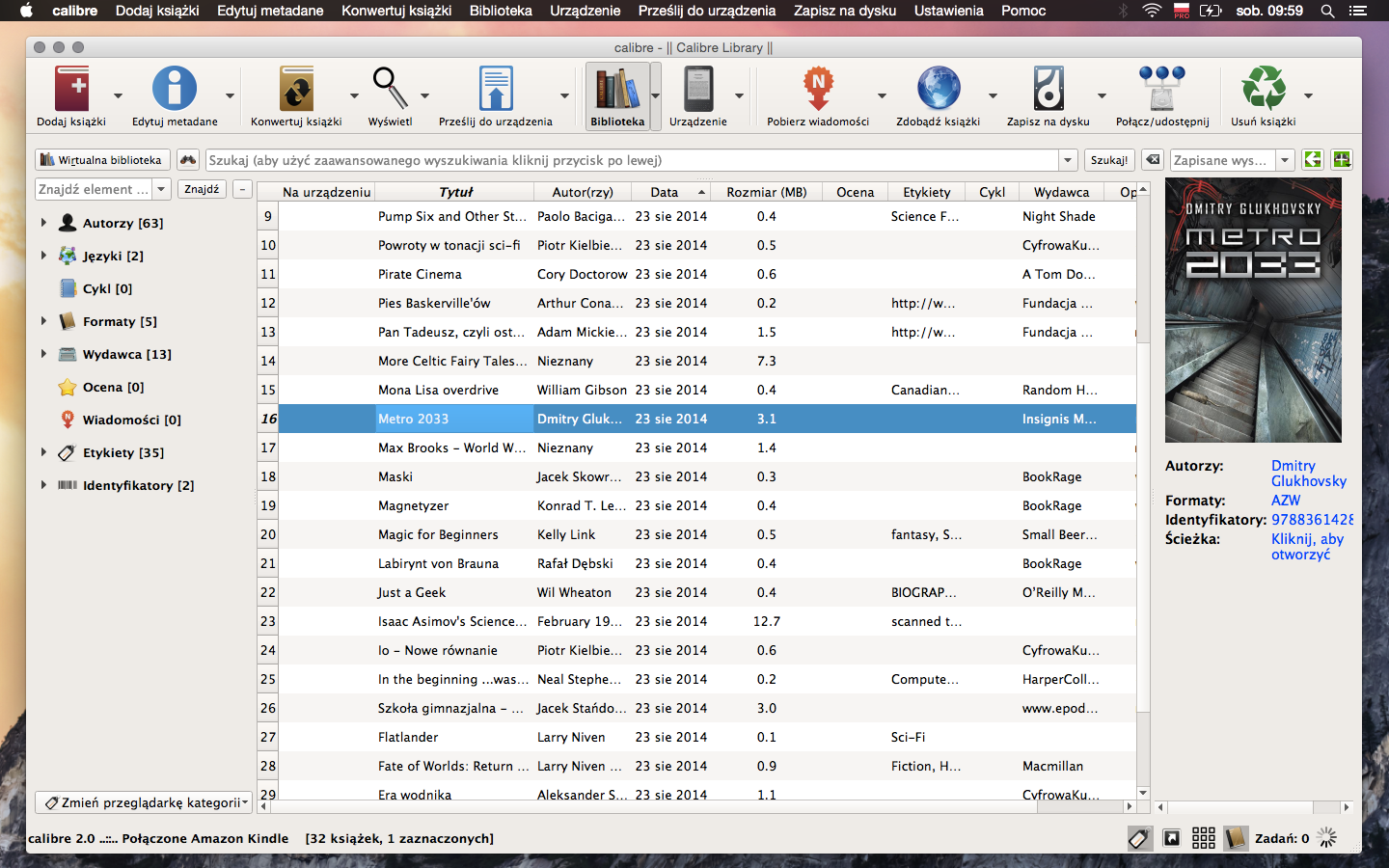1389x868 pixels.
Task: Click the Połącz/udostępnij icon
Action: pyautogui.click(x=1162, y=89)
